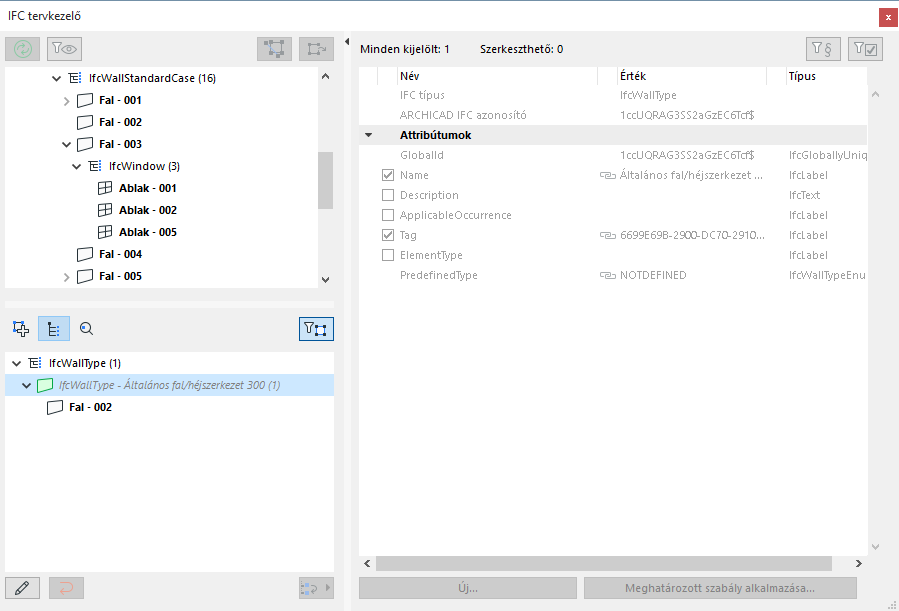This screenshot has height=611, width=899.
Task: Open the magnifier search icon
Action: [86, 328]
